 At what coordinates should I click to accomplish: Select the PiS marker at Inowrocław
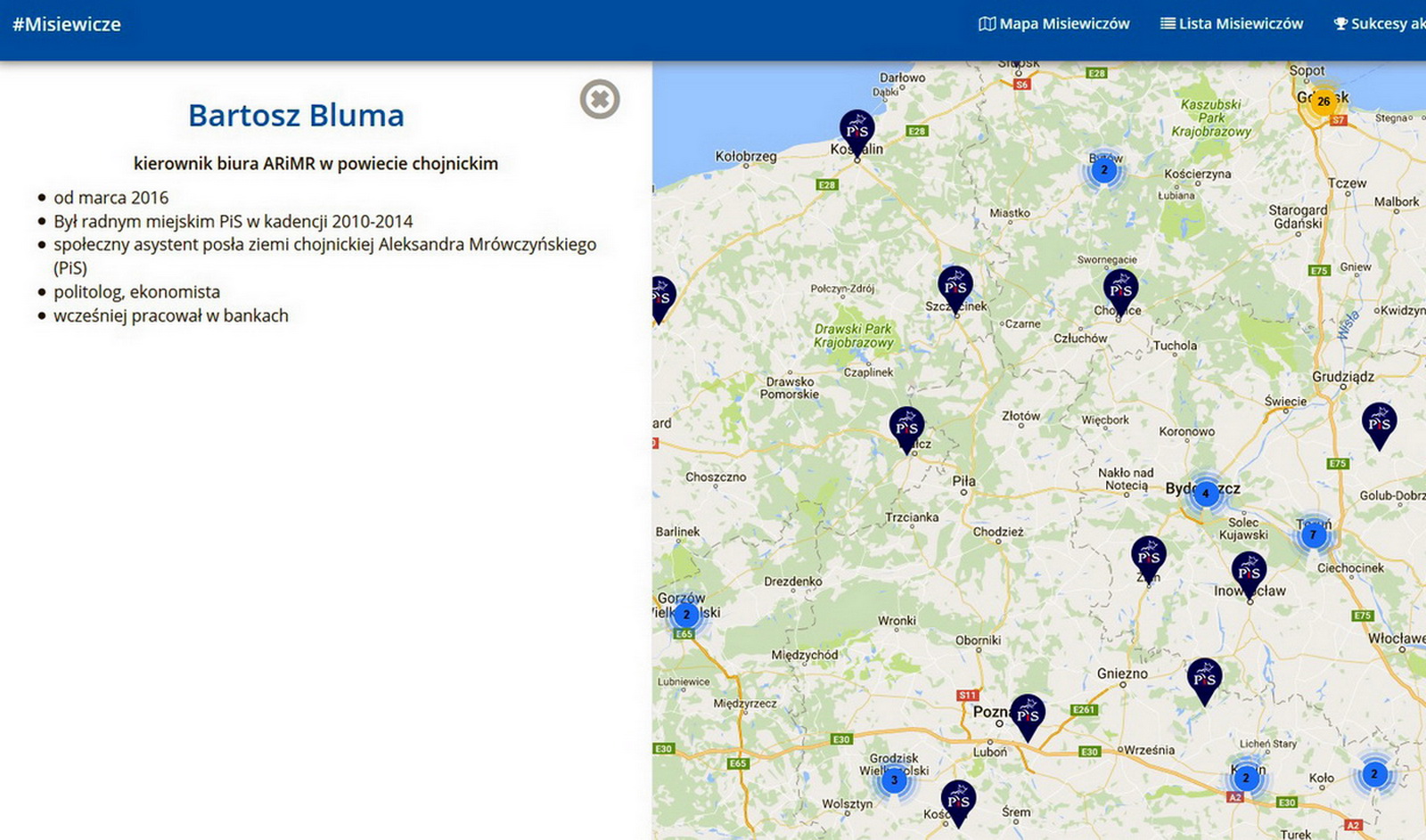coord(1249,573)
